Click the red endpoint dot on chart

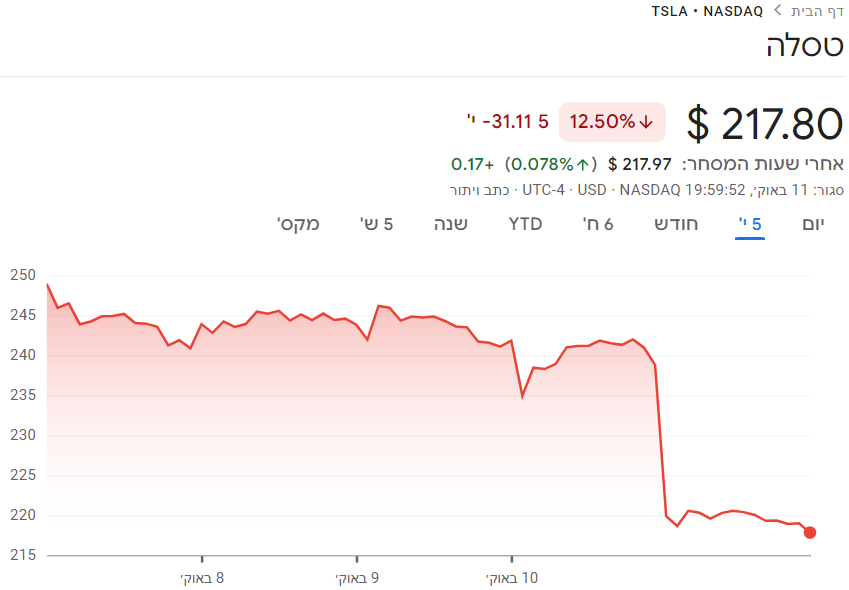coord(809,532)
